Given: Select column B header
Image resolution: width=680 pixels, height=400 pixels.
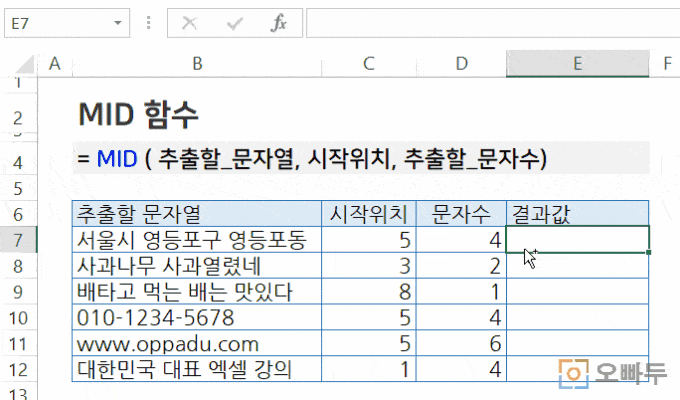Looking at the screenshot, I should point(197,64).
